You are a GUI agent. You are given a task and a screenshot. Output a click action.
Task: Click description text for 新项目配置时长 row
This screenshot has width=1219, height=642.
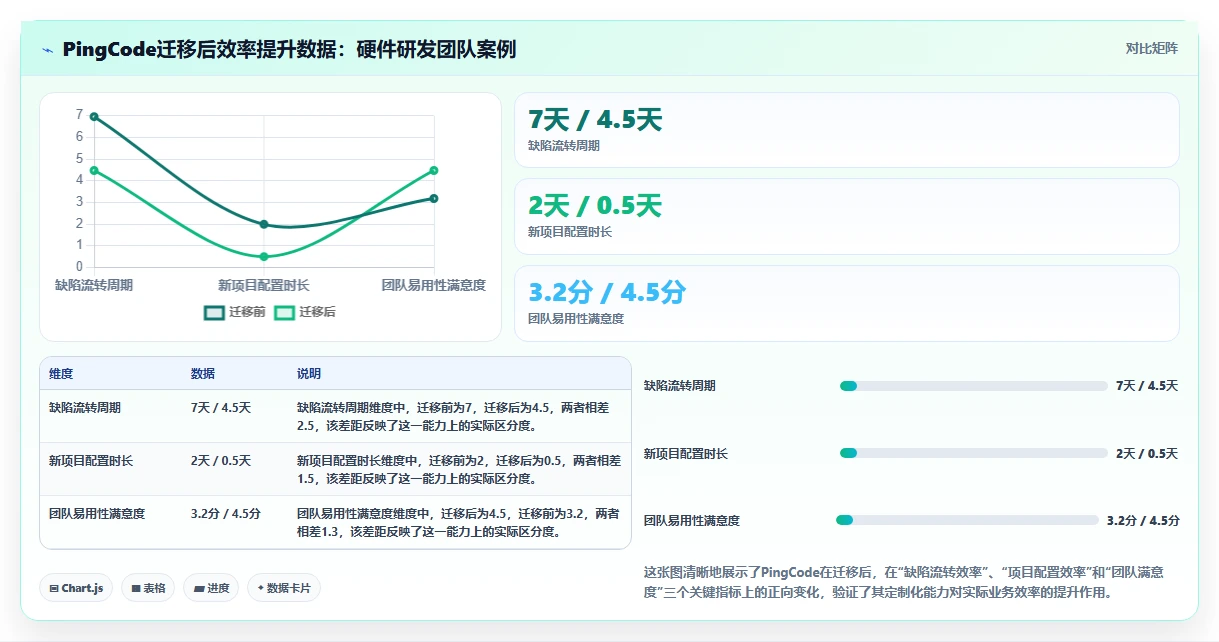[459, 470]
